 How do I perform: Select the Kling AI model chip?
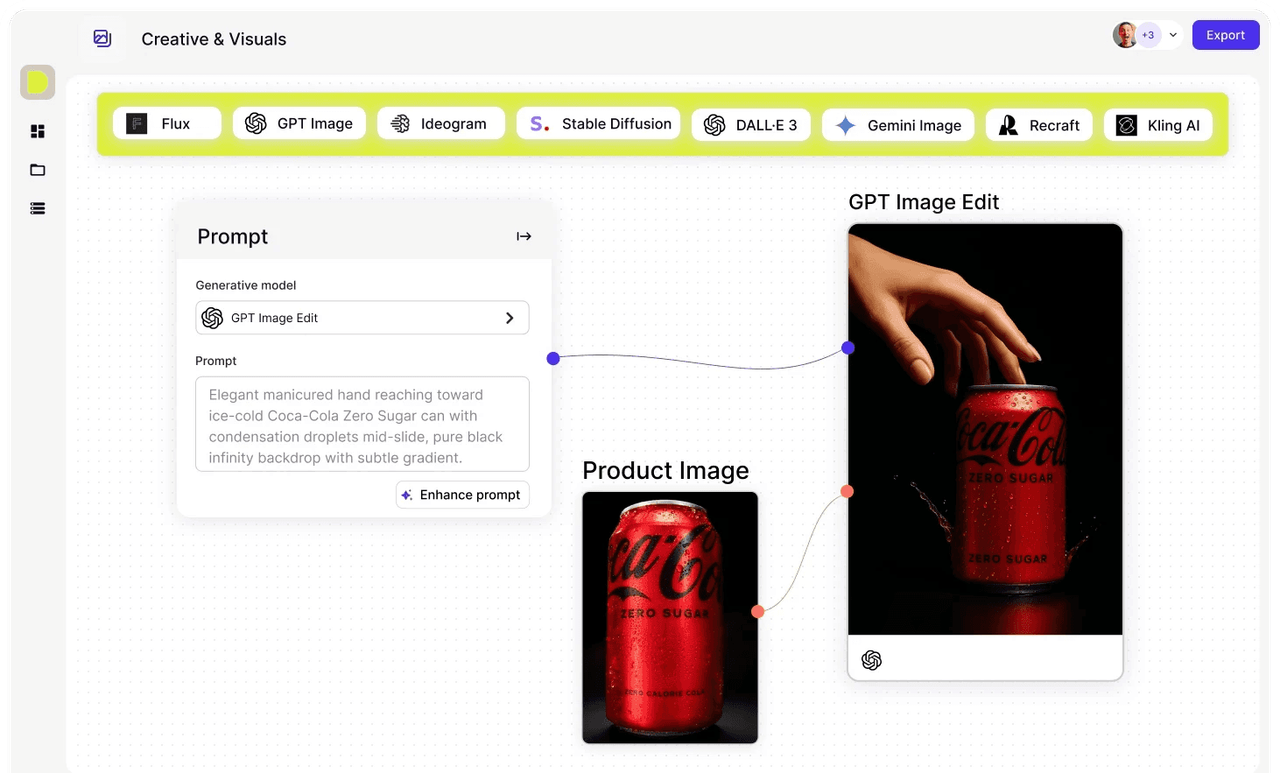click(1158, 125)
